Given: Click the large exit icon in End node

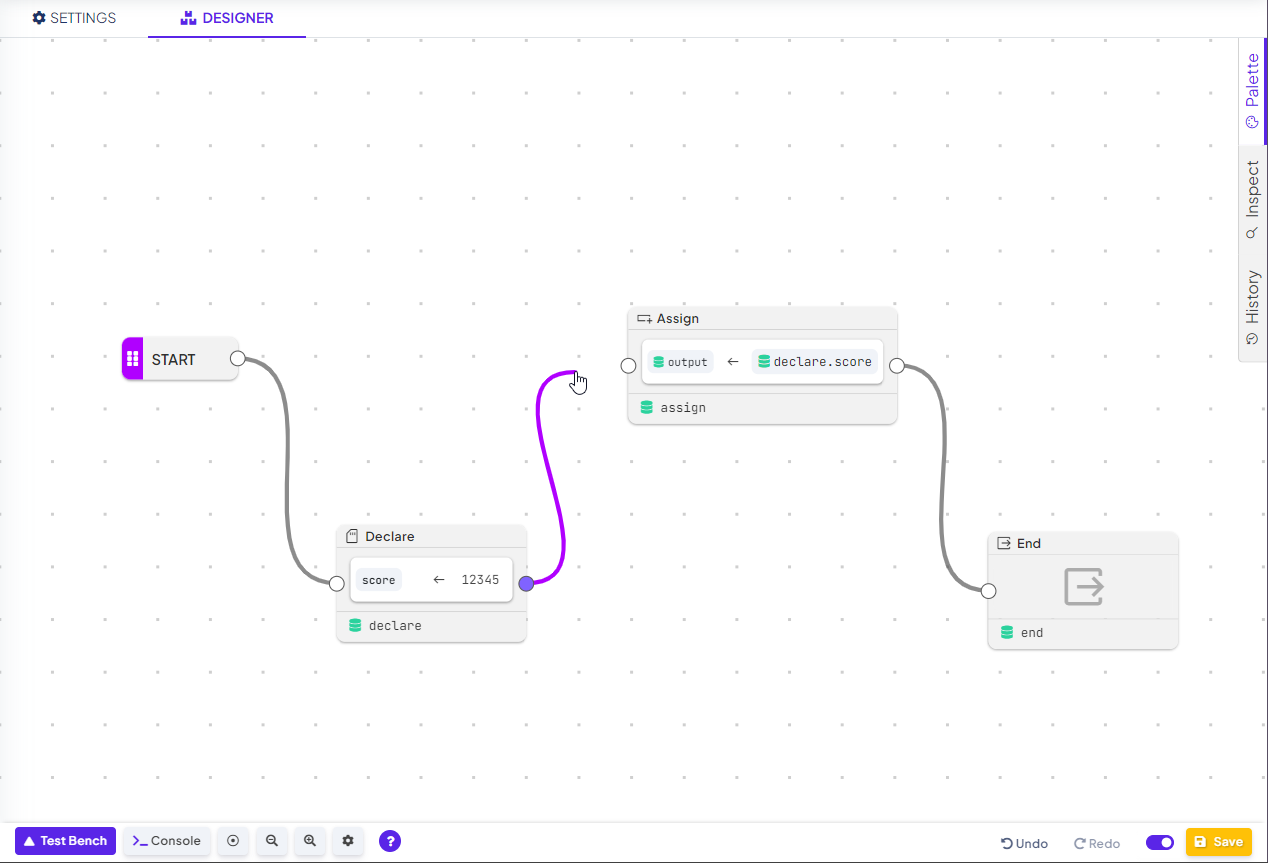Looking at the screenshot, I should [x=1083, y=587].
